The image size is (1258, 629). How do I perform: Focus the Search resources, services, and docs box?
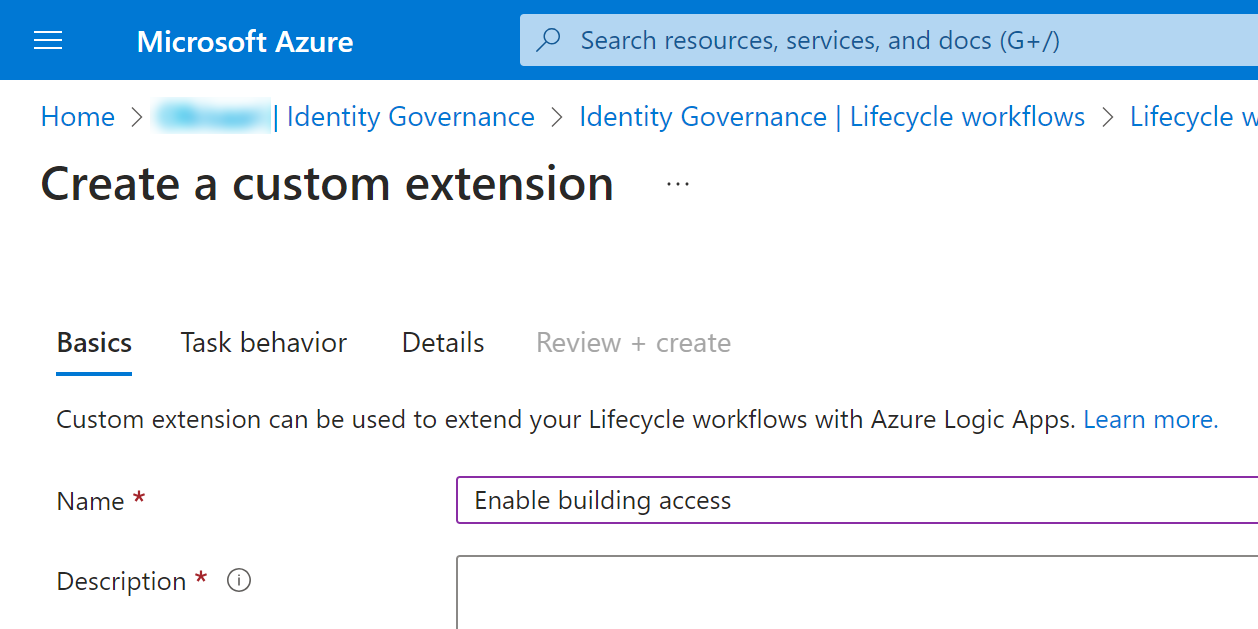coord(889,40)
